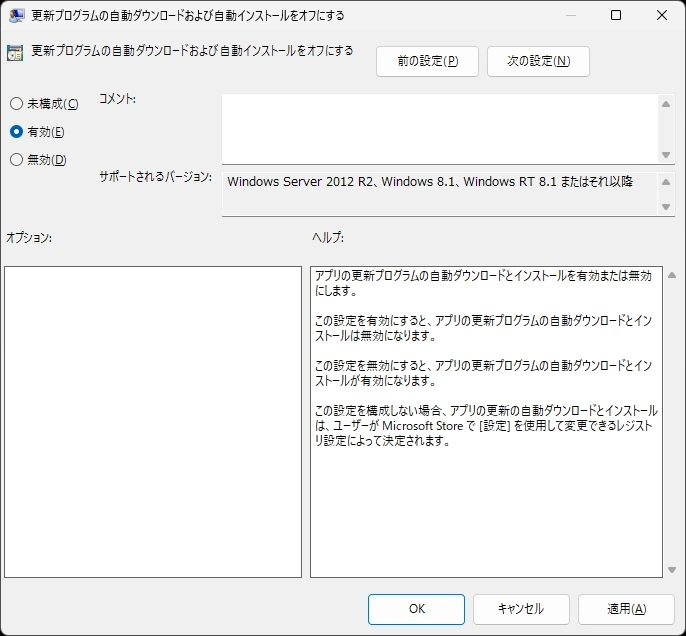The width and height of the screenshot is (686, 636).
Task: Confirm with the OK button
Action: pyautogui.click(x=416, y=609)
